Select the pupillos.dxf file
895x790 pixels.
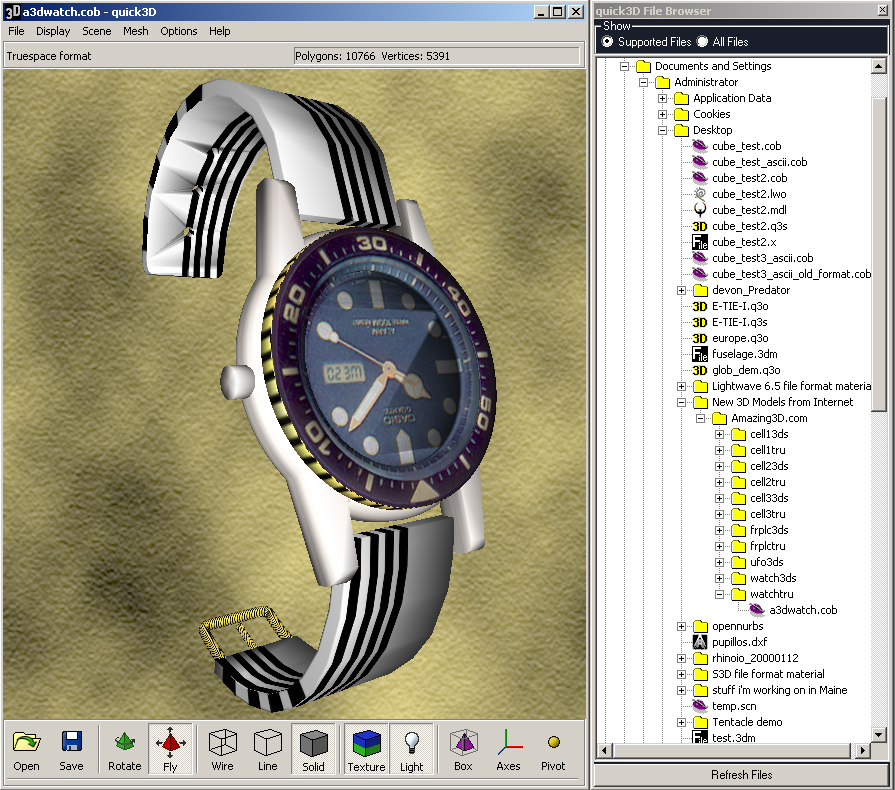[739, 642]
